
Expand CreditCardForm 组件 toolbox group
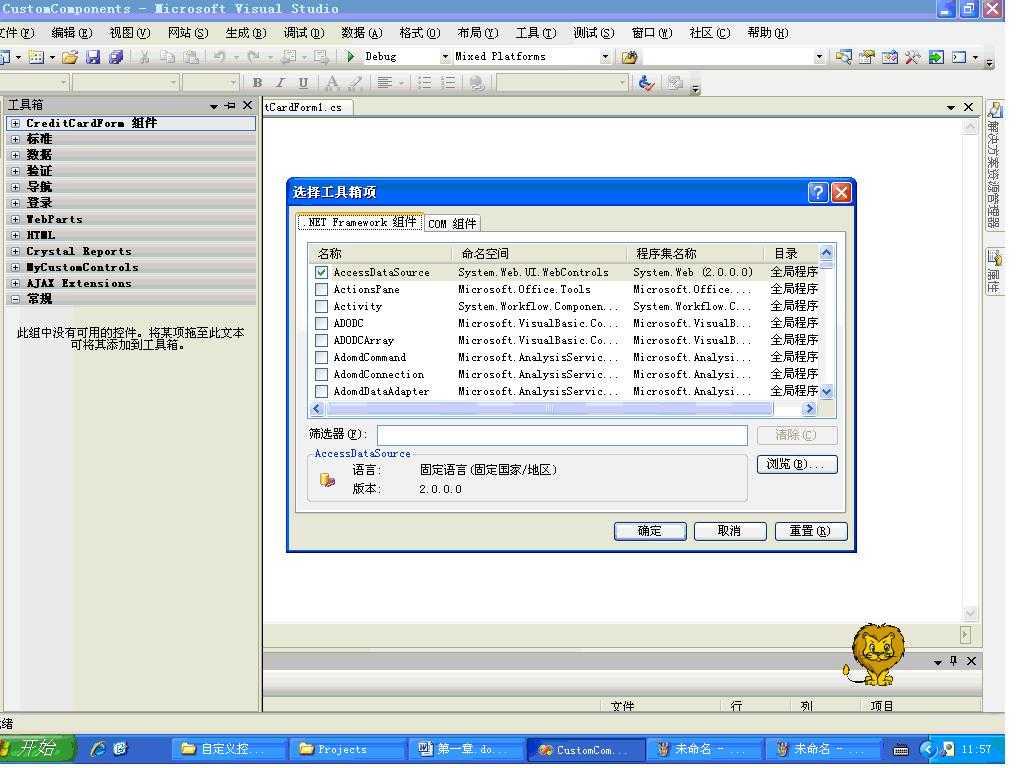point(15,123)
